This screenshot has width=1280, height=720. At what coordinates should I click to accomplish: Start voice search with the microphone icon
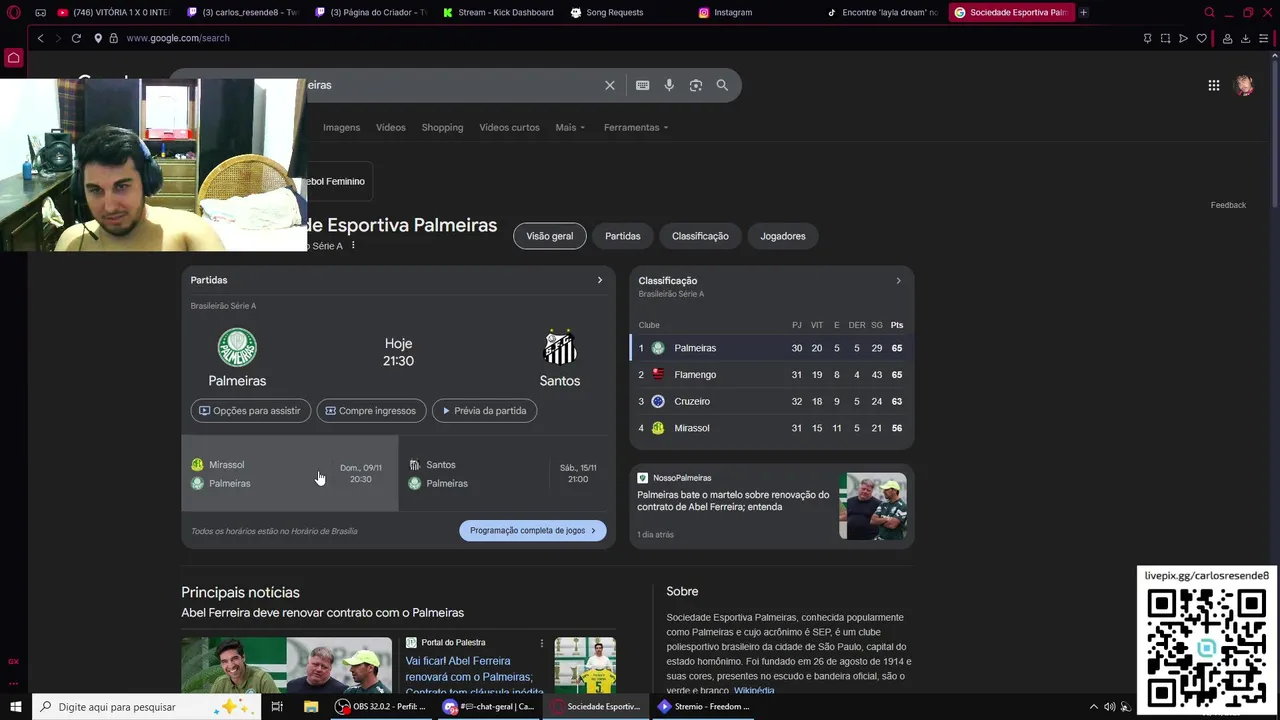coord(669,85)
